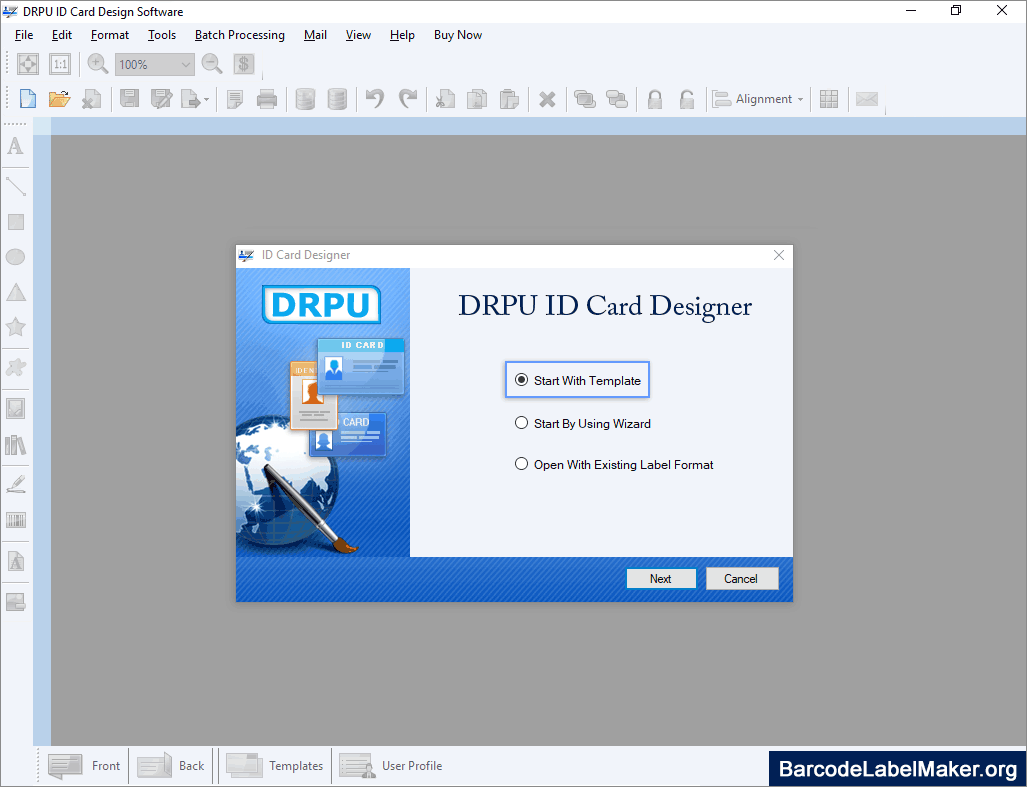Click the Printer icon
Image resolution: width=1027 pixels, height=787 pixels.
click(x=267, y=99)
